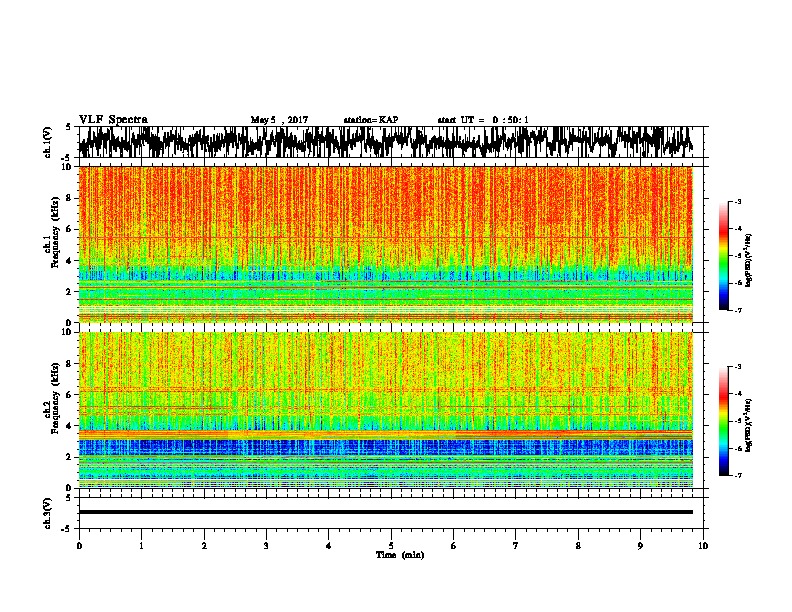Click time axis tick label "7"
792x612 pixels.
(x=516, y=546)
